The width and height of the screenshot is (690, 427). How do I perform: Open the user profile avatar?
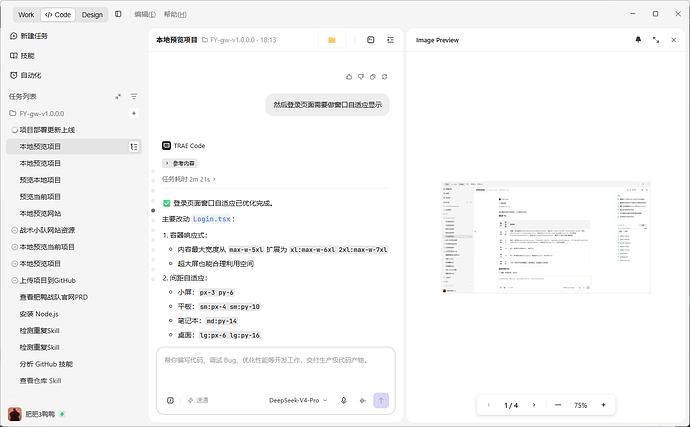(15, 414)
